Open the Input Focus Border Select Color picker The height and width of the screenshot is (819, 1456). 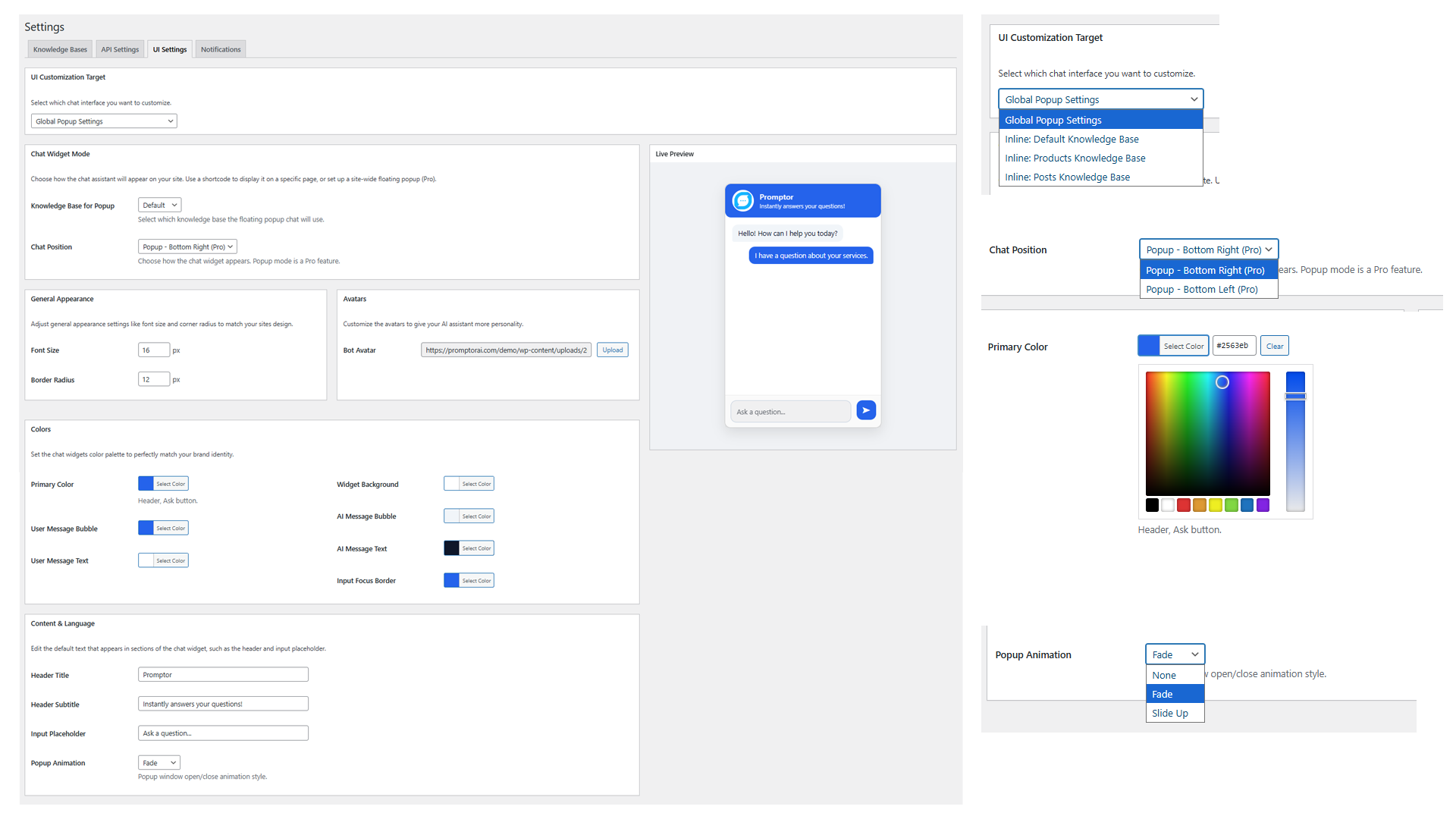[469, 581]
